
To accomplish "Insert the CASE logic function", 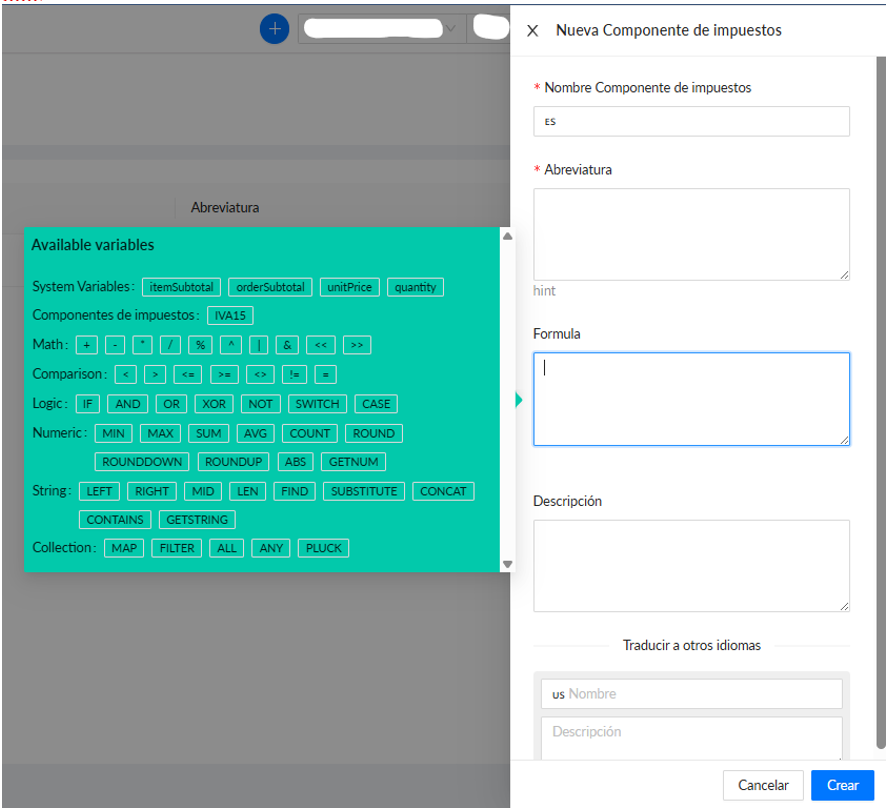I will coord(376,404).
